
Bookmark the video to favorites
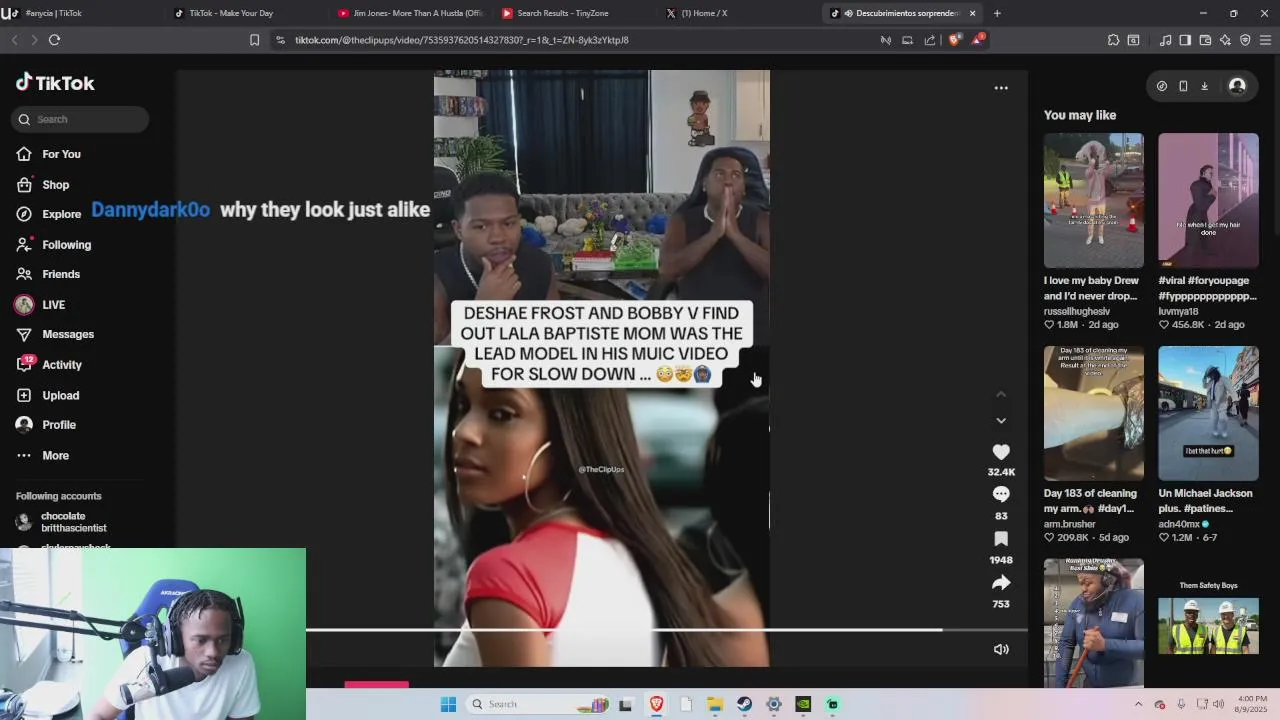click(1001, 539)
